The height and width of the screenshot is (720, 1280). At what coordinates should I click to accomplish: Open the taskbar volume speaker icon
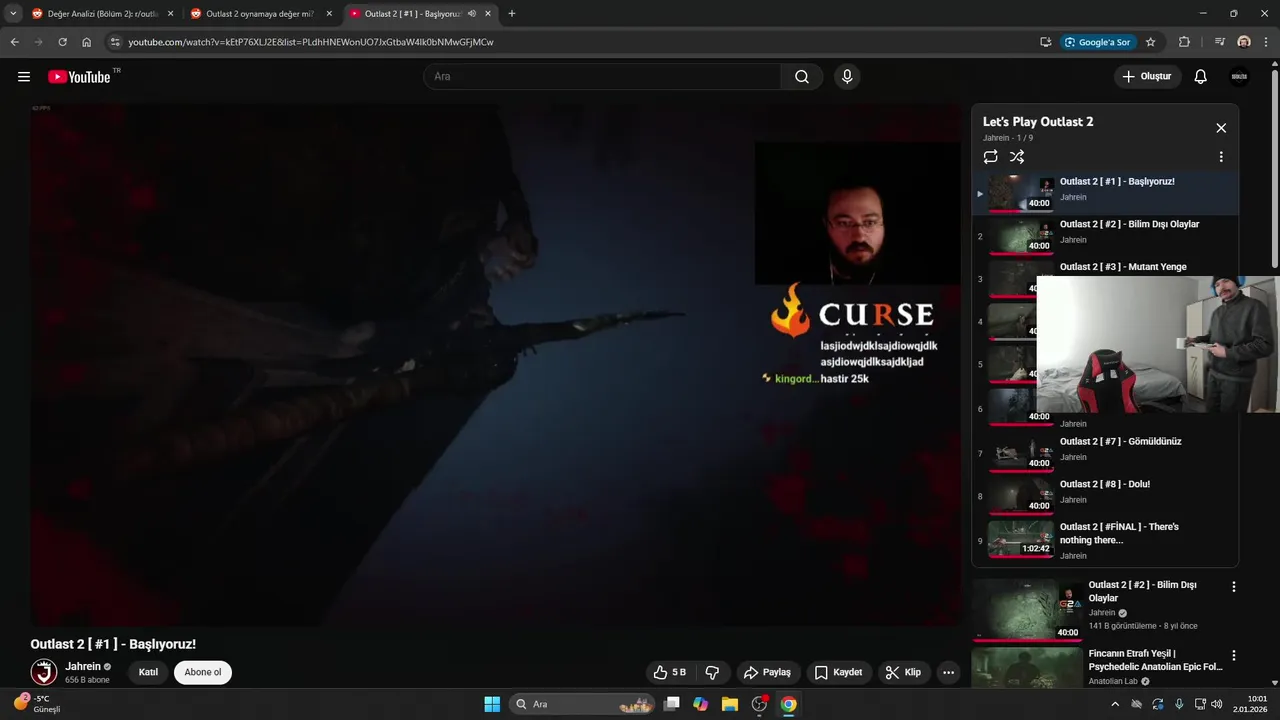click(x=1217, y=704)
